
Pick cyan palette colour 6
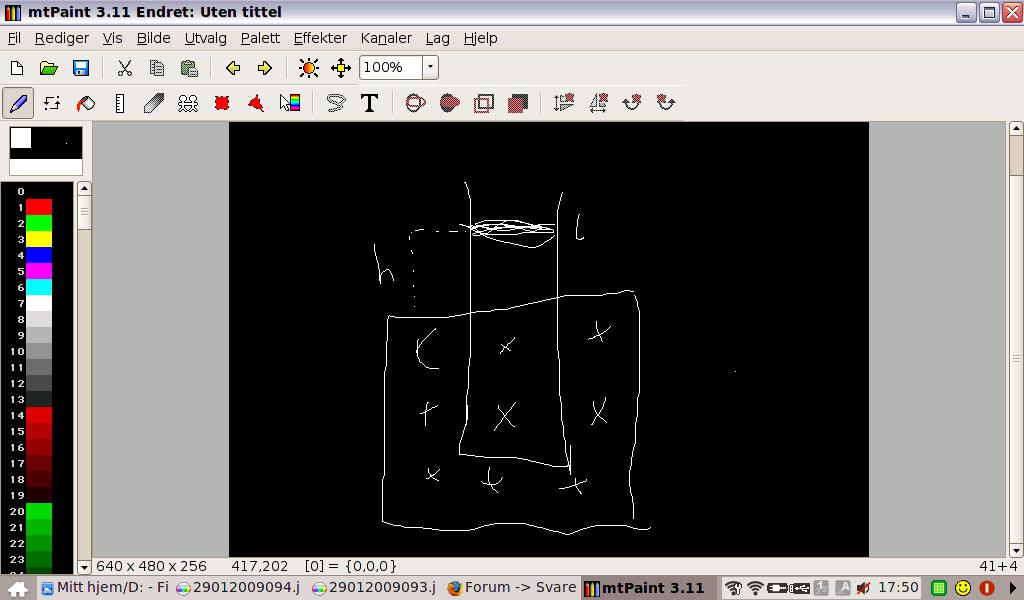[39, 287]
